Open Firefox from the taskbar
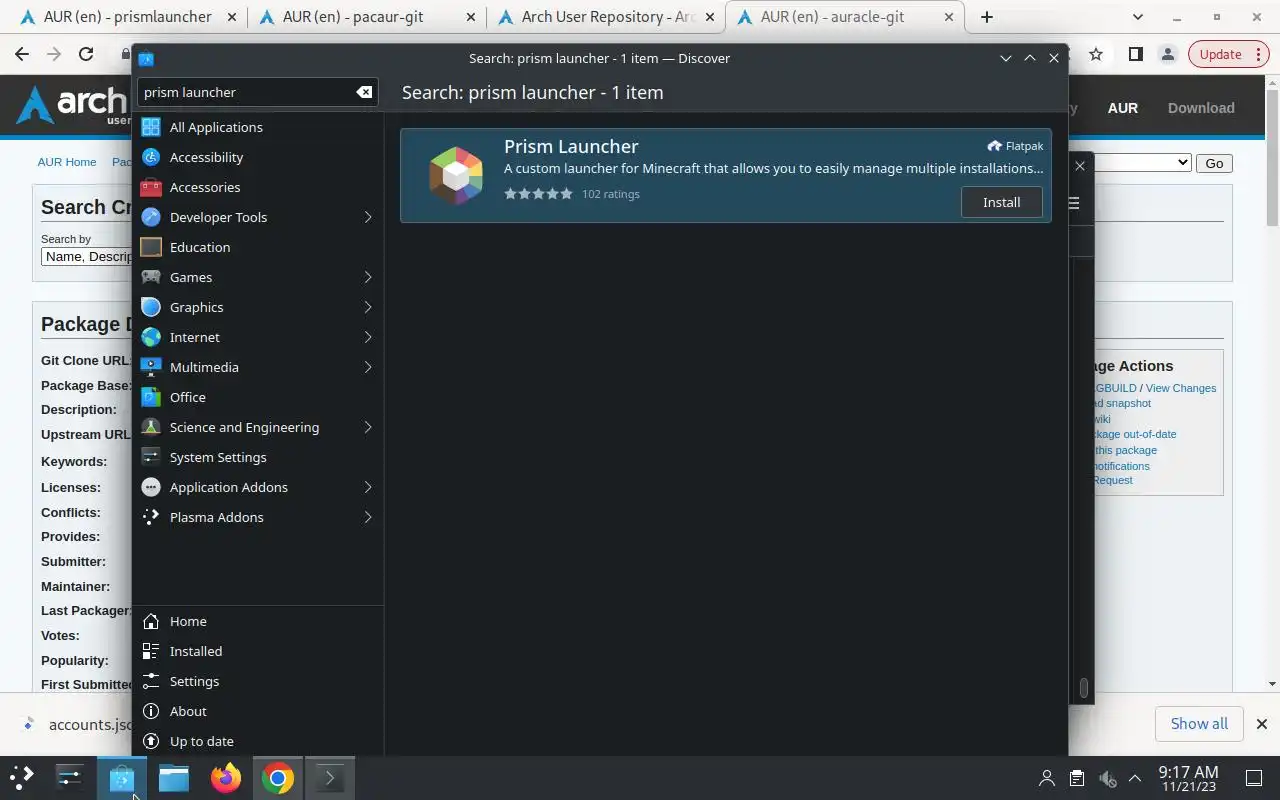The image size is (1280, 800). [x=226, y=778]
